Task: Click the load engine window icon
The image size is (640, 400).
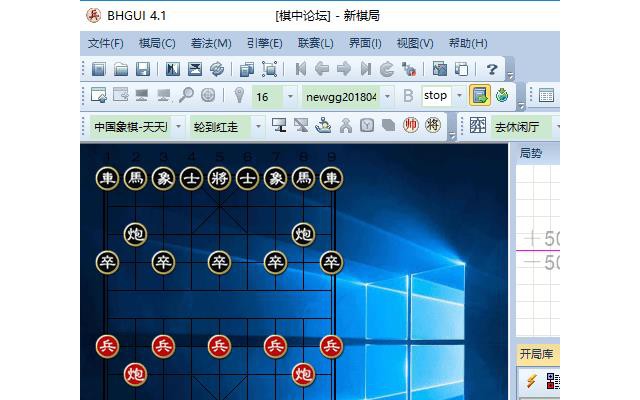Action: (x=98, y=95)
